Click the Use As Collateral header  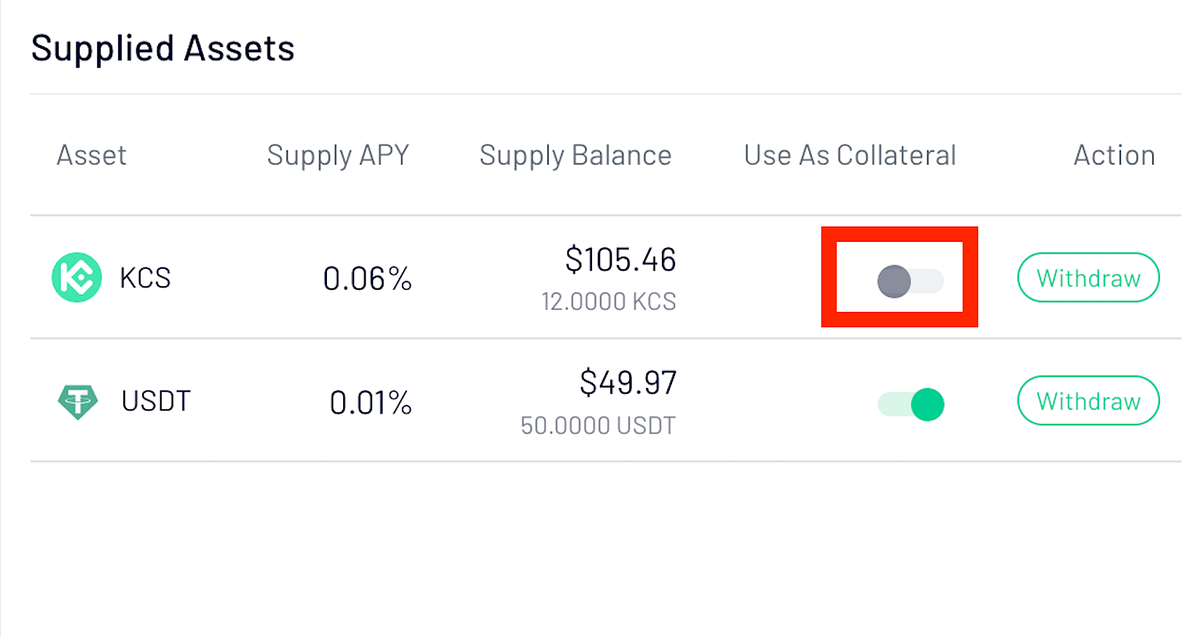click(850, 155)
